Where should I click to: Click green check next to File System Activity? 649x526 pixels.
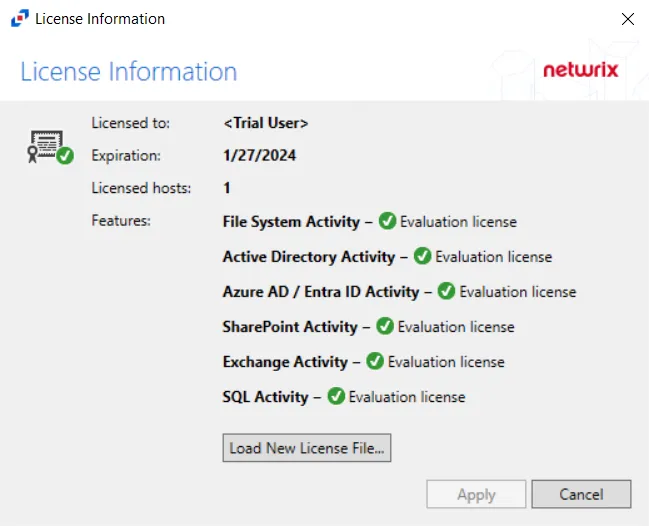[387, 221]
